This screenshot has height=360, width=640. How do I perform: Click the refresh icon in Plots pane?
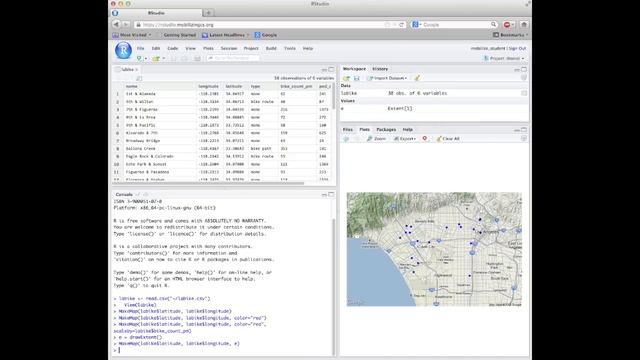coord(524,139)
